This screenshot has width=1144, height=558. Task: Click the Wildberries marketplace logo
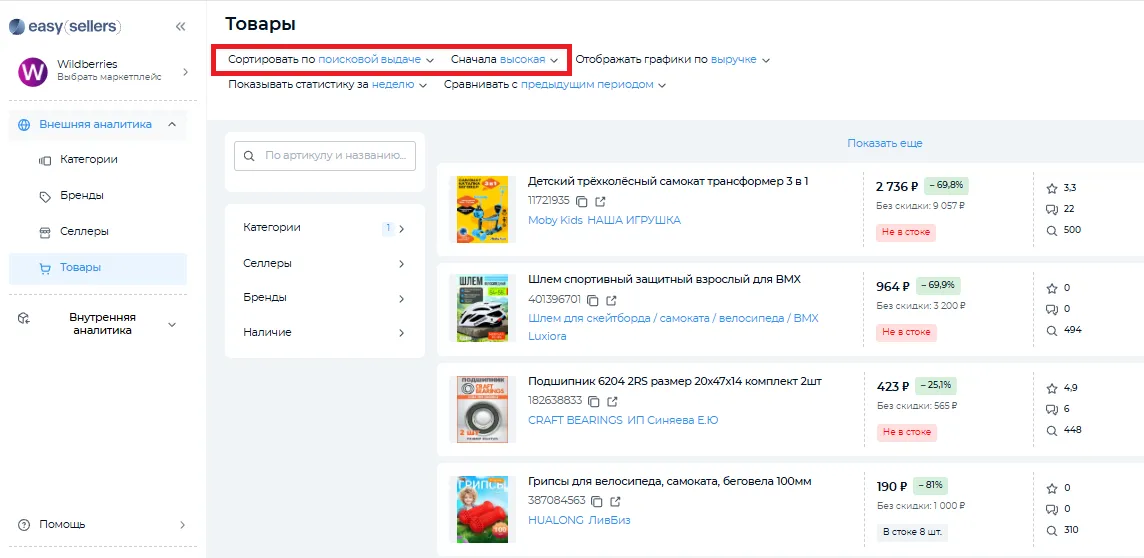click(33, 72)
